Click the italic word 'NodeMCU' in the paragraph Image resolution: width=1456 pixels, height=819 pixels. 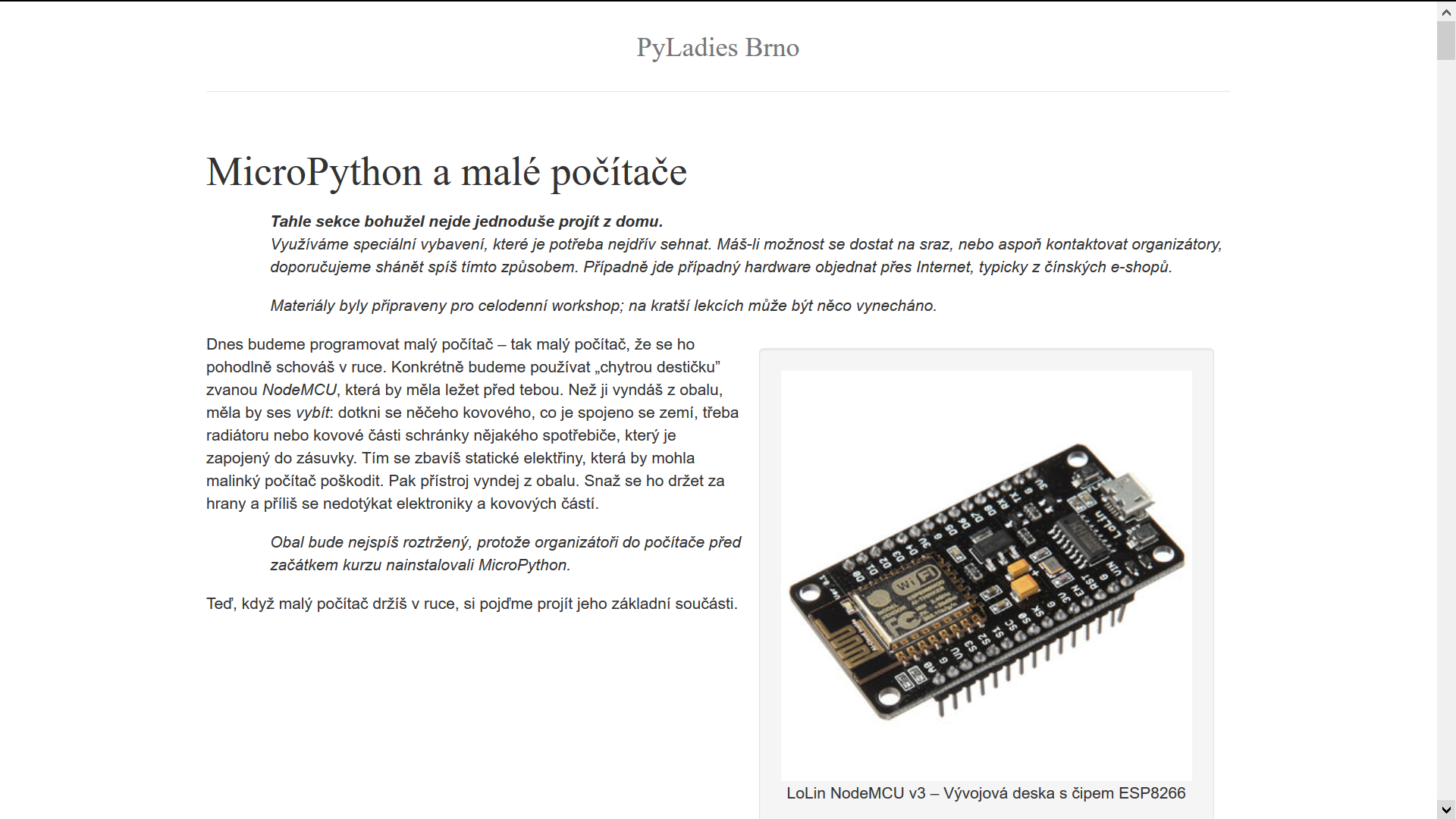(x=299, y=390)
